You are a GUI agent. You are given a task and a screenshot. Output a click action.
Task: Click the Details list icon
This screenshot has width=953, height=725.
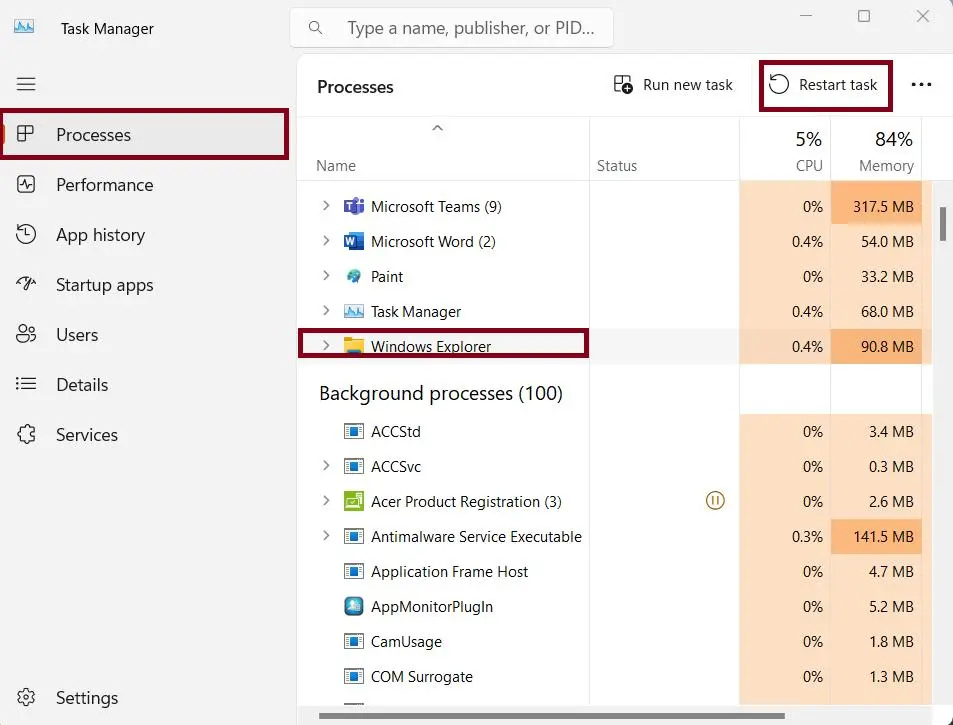pos(26,384)
